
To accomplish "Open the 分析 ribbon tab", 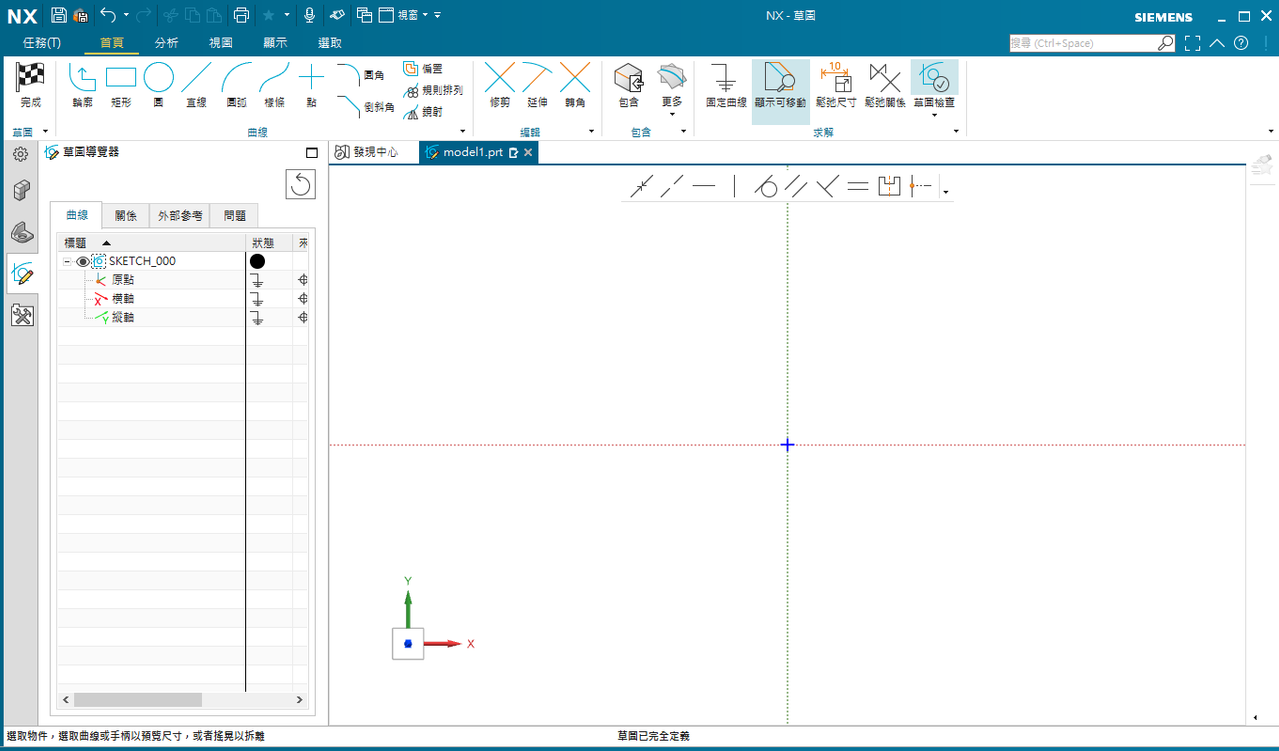I will pos(167,43).
